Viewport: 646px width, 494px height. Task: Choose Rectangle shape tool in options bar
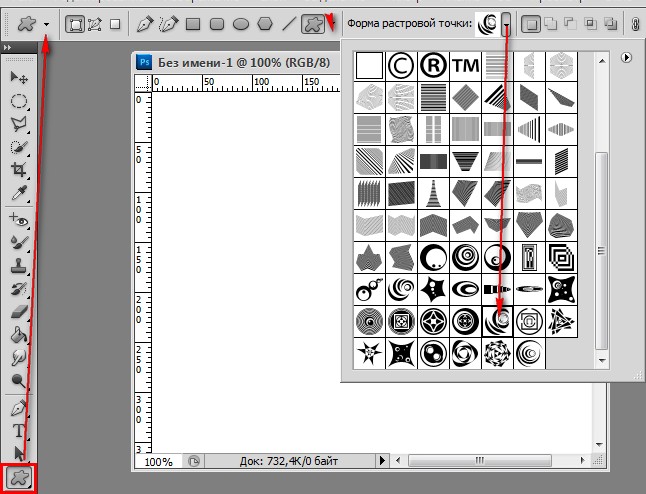193,24
